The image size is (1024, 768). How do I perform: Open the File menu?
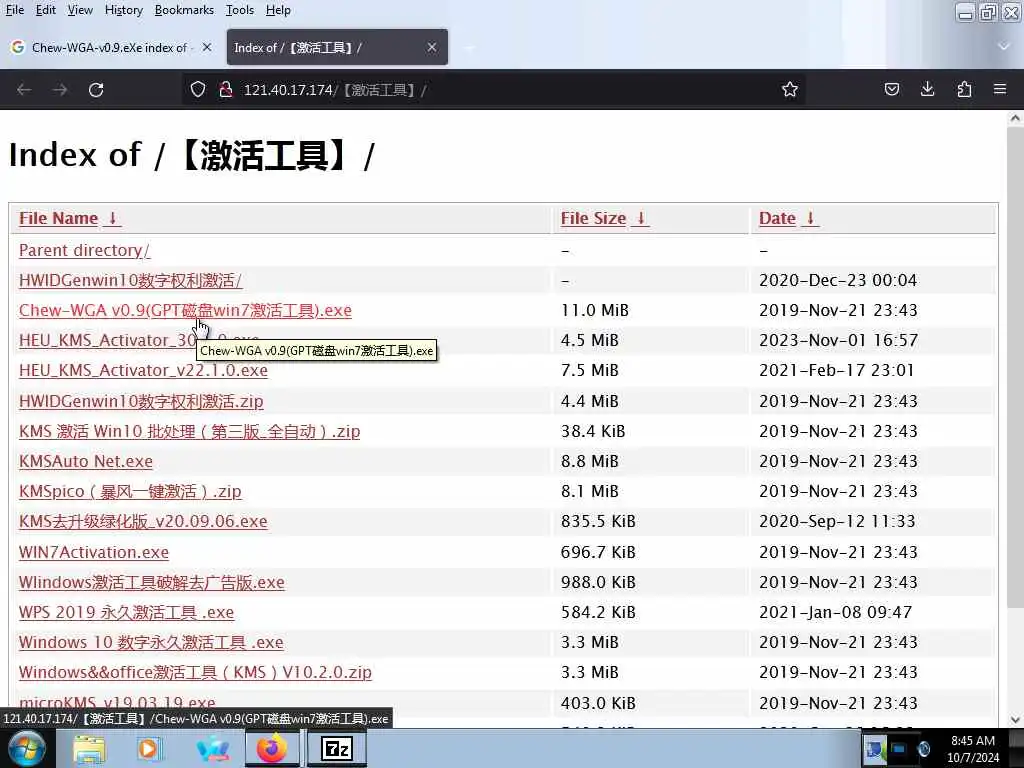[x=14, y=10]
